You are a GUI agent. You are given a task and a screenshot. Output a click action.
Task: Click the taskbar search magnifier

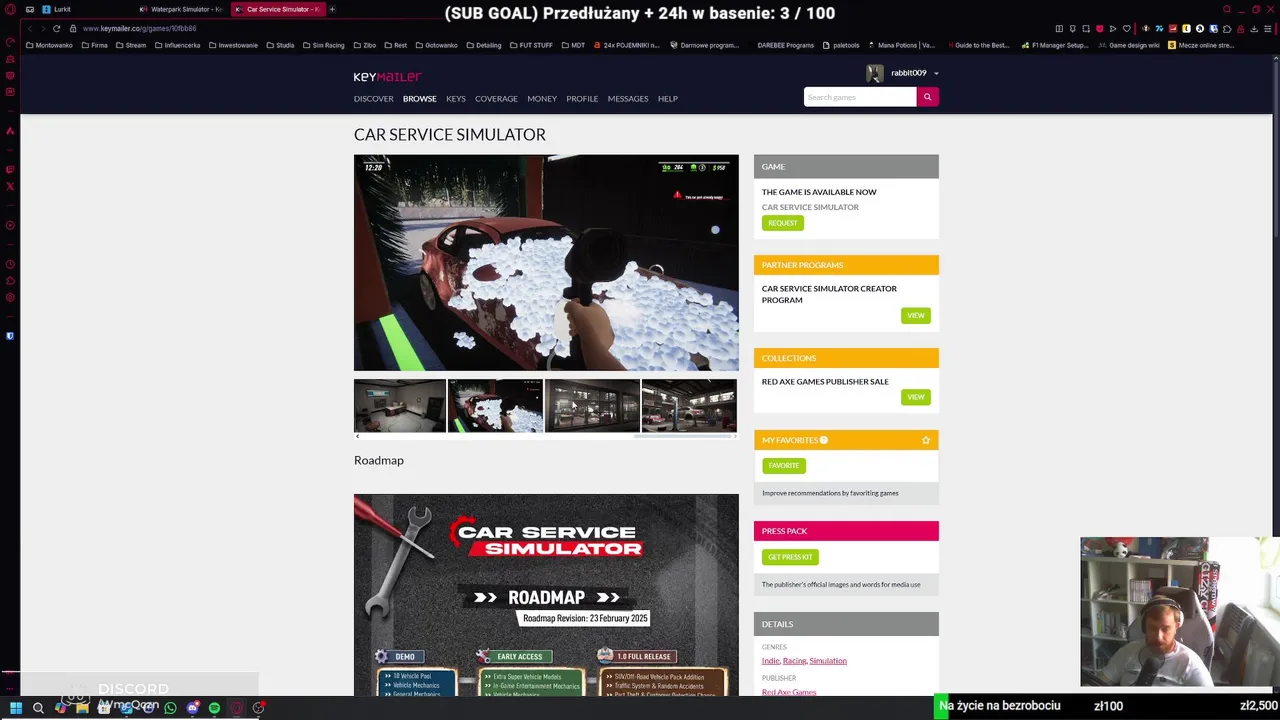coord(38,708)
